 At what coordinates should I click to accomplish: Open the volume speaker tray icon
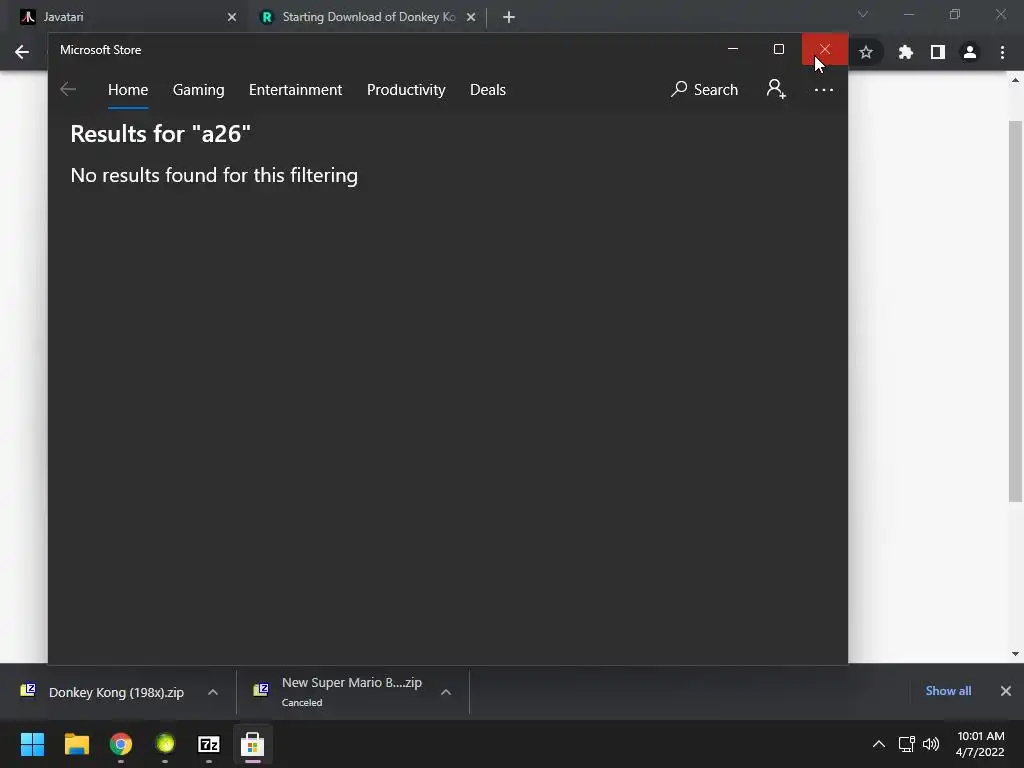931,744
